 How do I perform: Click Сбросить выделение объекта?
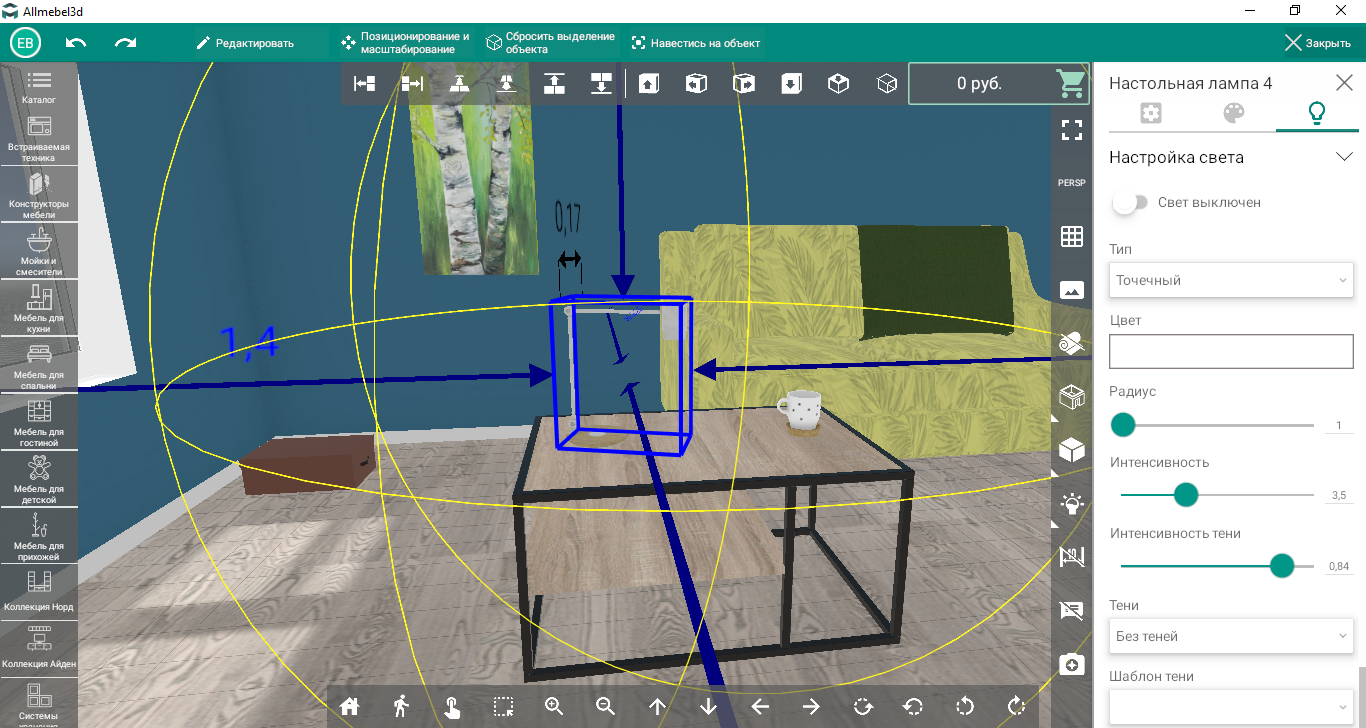click(551, 43)
